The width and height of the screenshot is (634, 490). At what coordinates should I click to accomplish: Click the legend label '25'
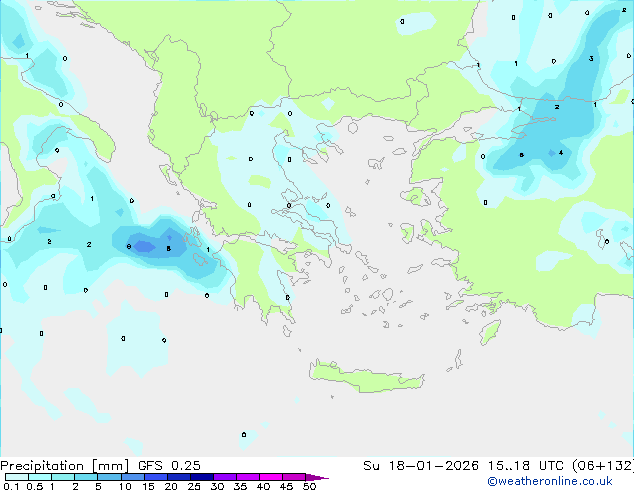194,486
